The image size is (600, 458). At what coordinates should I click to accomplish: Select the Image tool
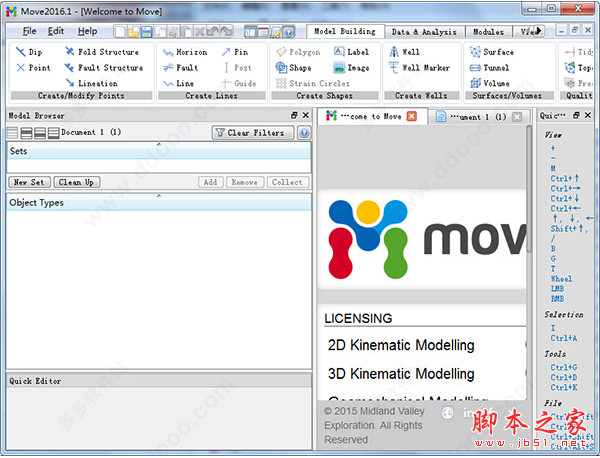coord(351,68)
